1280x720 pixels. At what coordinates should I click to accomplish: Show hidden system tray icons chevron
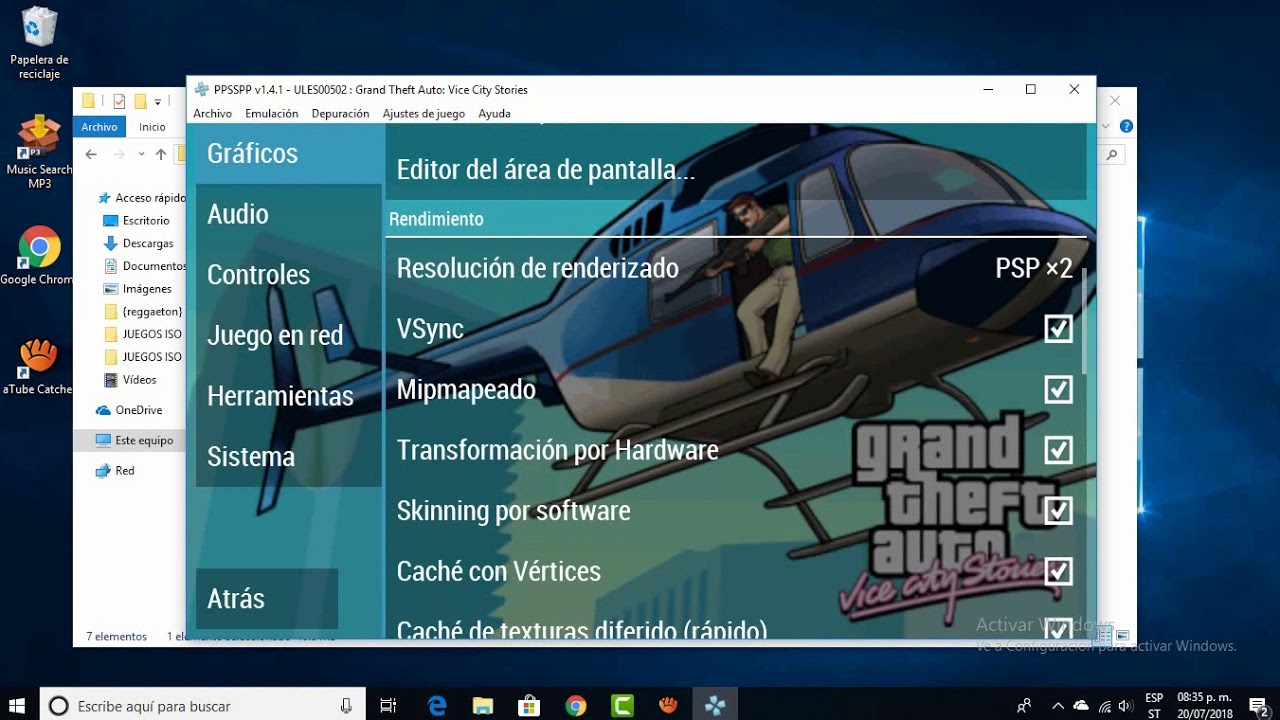(x=1058, y=706)
